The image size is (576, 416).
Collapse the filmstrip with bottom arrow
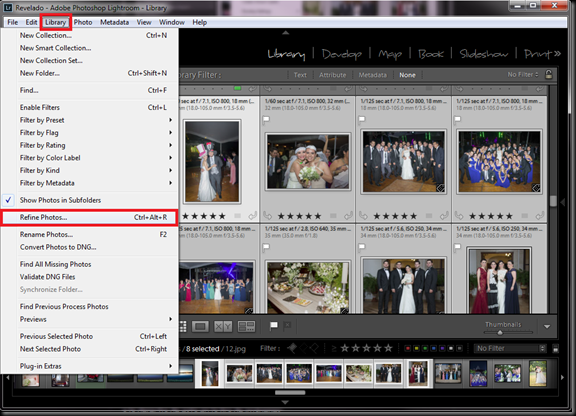[285, 402]
